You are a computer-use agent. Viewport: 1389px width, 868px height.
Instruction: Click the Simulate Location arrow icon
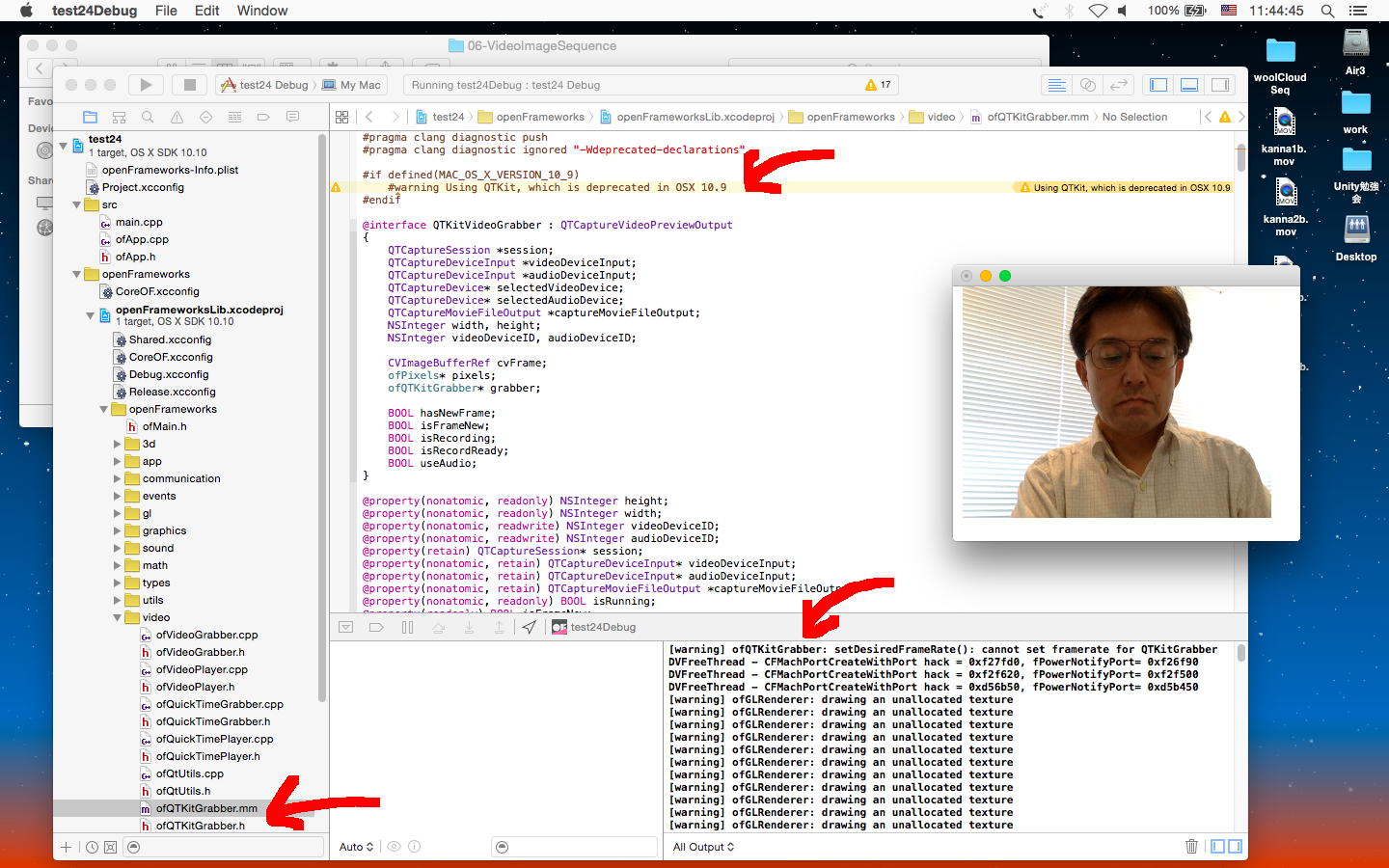coord(530,627)
